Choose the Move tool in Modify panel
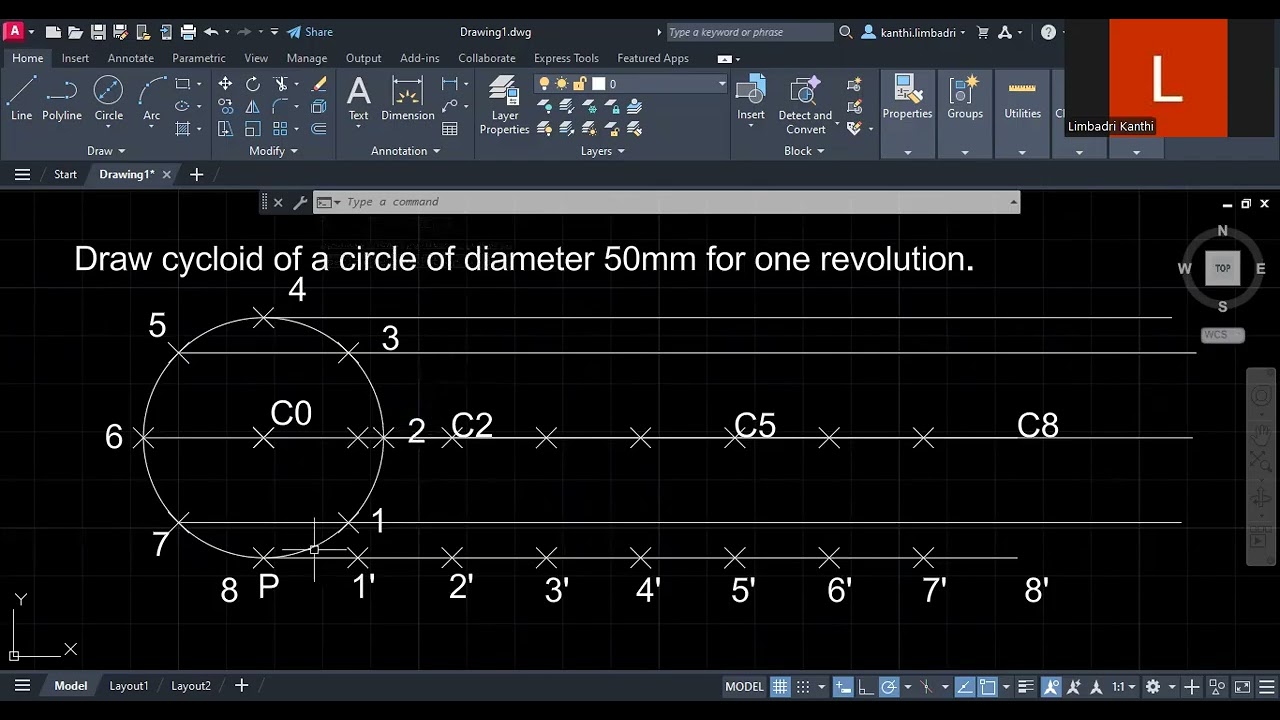The width and height of the screenshot is (1280, 720). click(225, 84)
